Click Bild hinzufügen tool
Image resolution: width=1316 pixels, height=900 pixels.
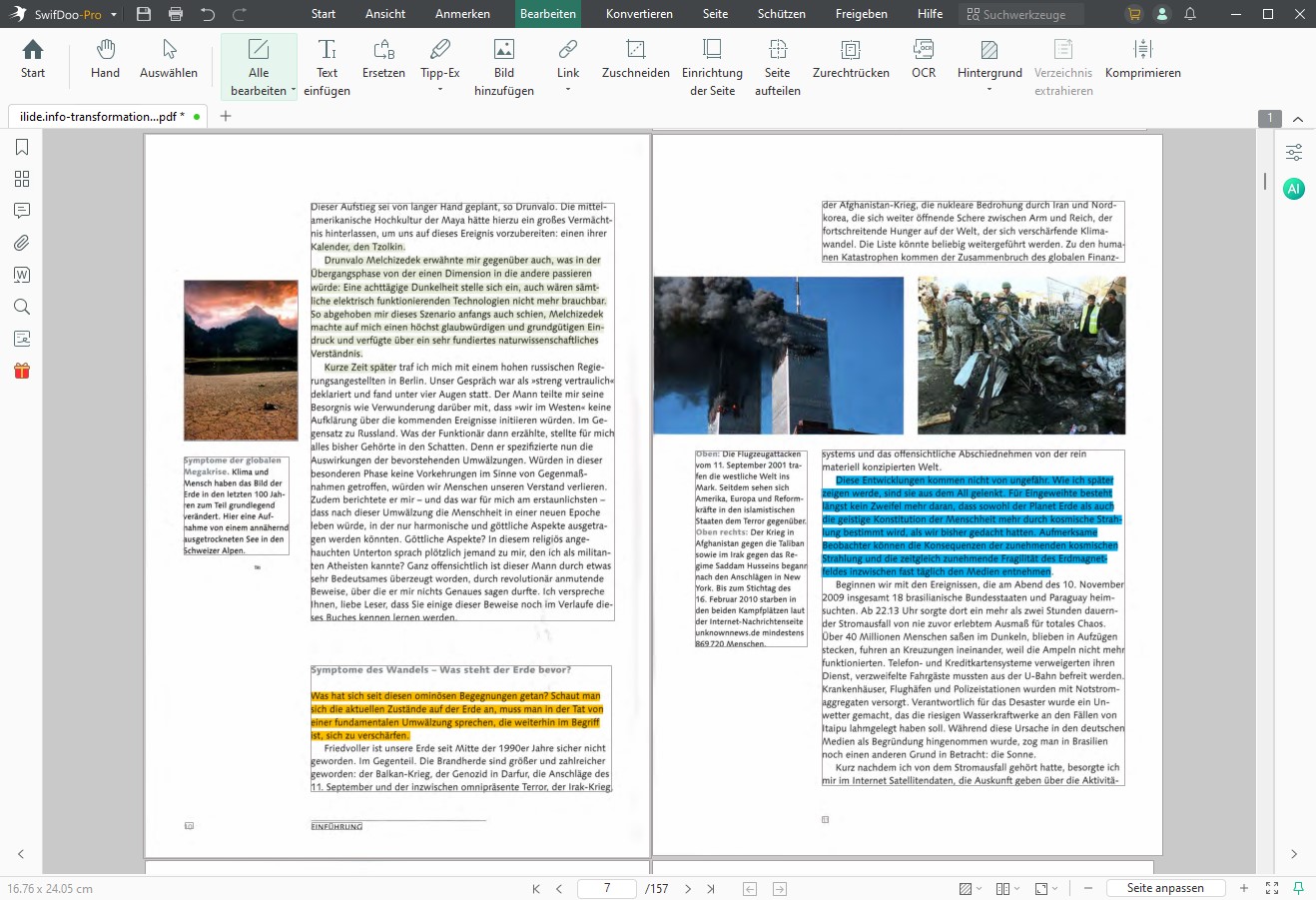(x=504, y=67)
